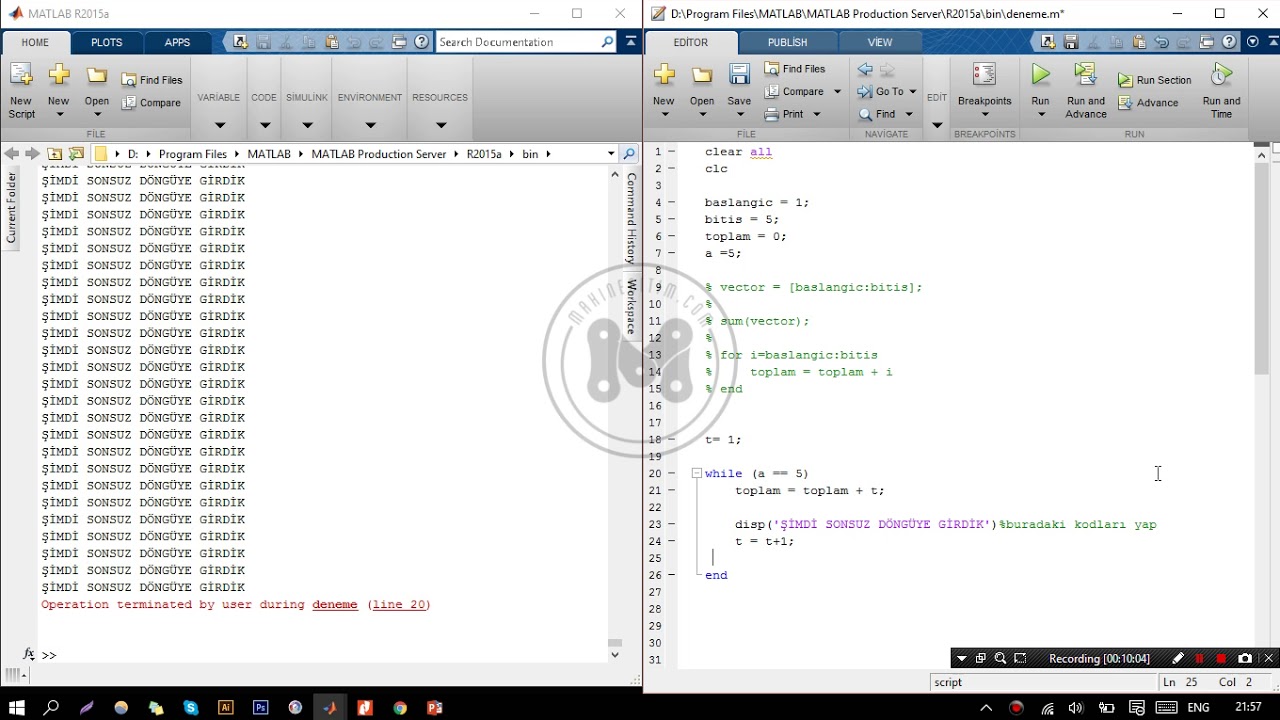Open Windows taskbar search
Viewport: 1280px width, 720px height.
[51, 707]
